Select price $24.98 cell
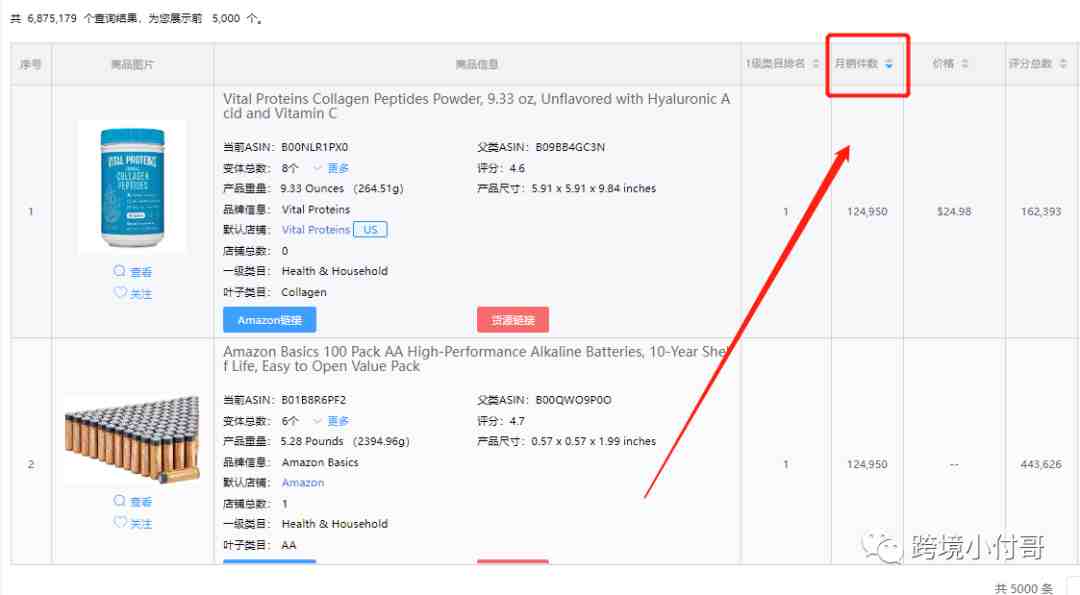Viewport: 1080px width, 595px height. pyautogui.click(x=954, y=211)
